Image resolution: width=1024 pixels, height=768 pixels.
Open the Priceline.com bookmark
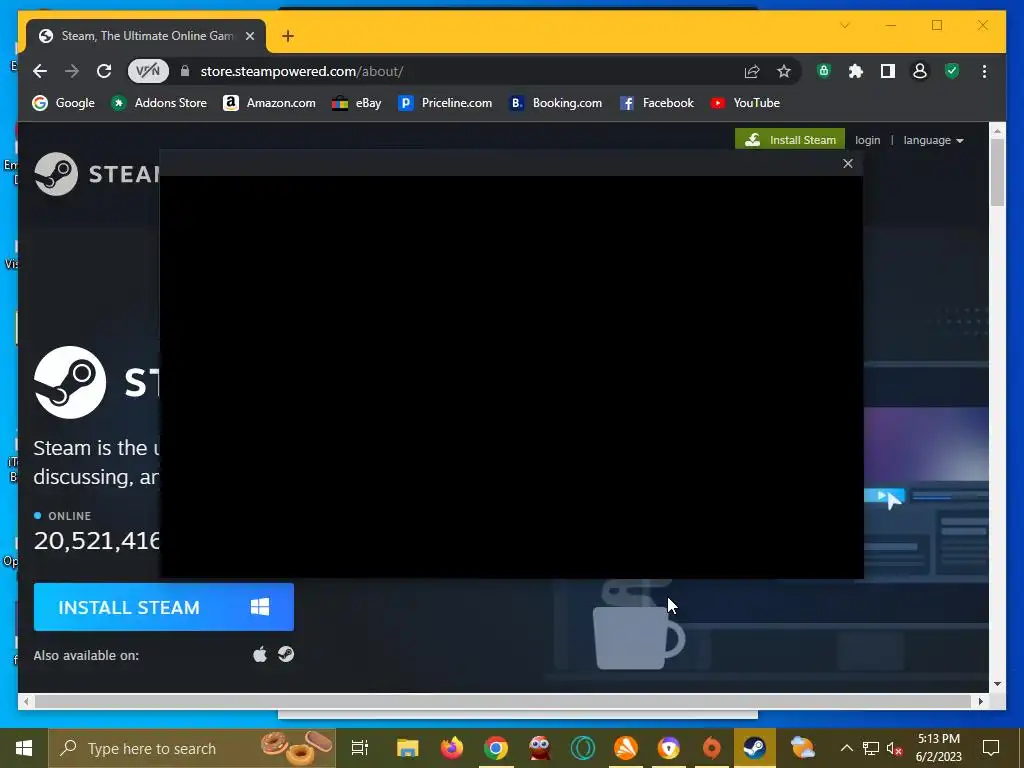pos(445,103)
